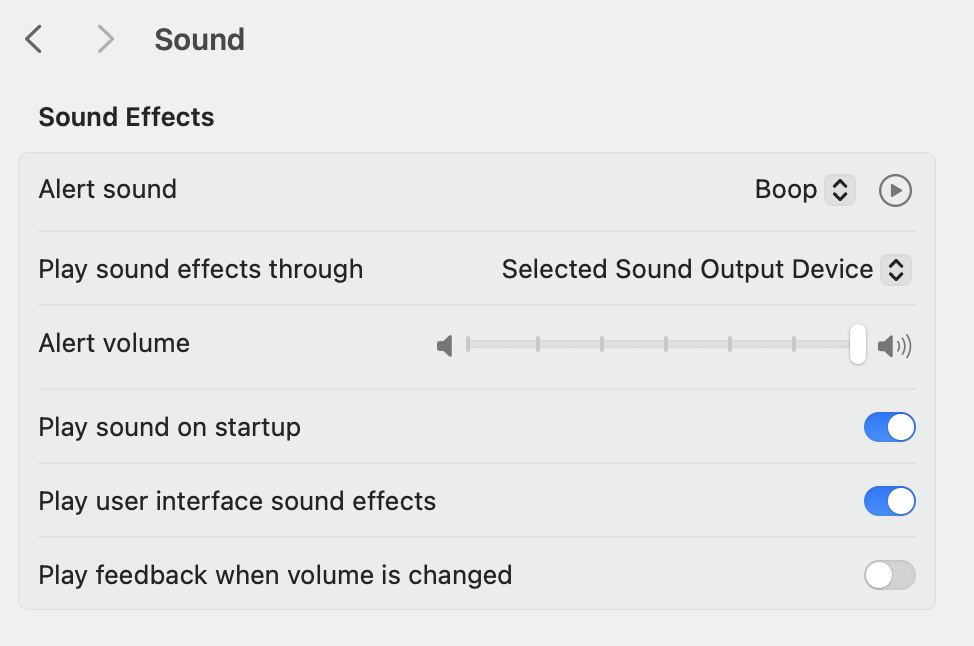Click the Alert sound row label

coord(107,189)
